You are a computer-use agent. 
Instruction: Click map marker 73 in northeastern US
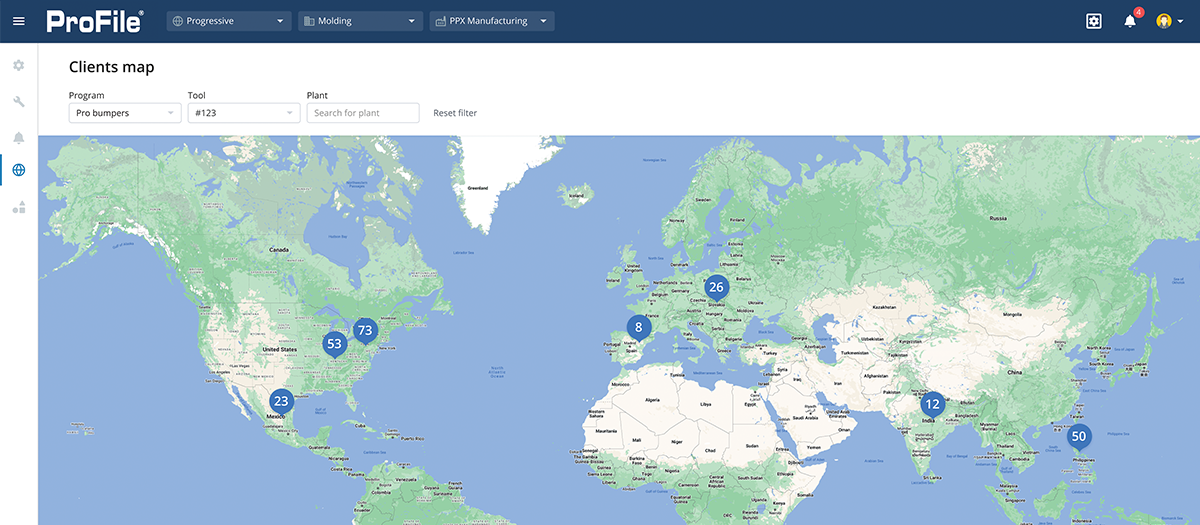coord(365,331)
